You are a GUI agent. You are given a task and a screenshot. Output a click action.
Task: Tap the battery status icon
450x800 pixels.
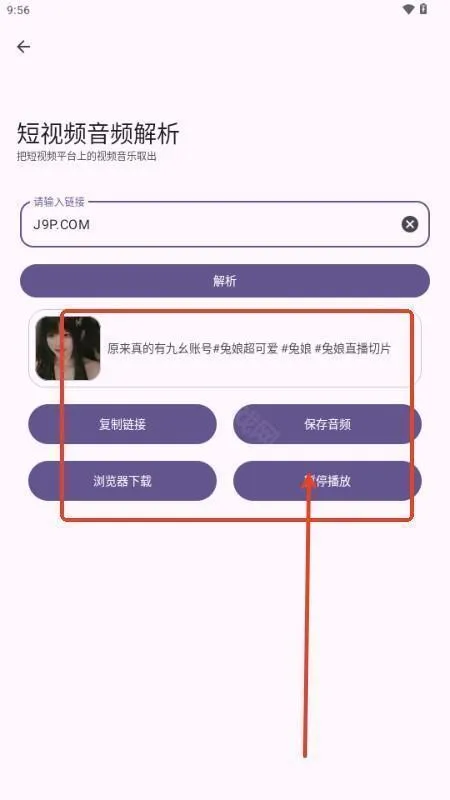[x=423, y=9]
